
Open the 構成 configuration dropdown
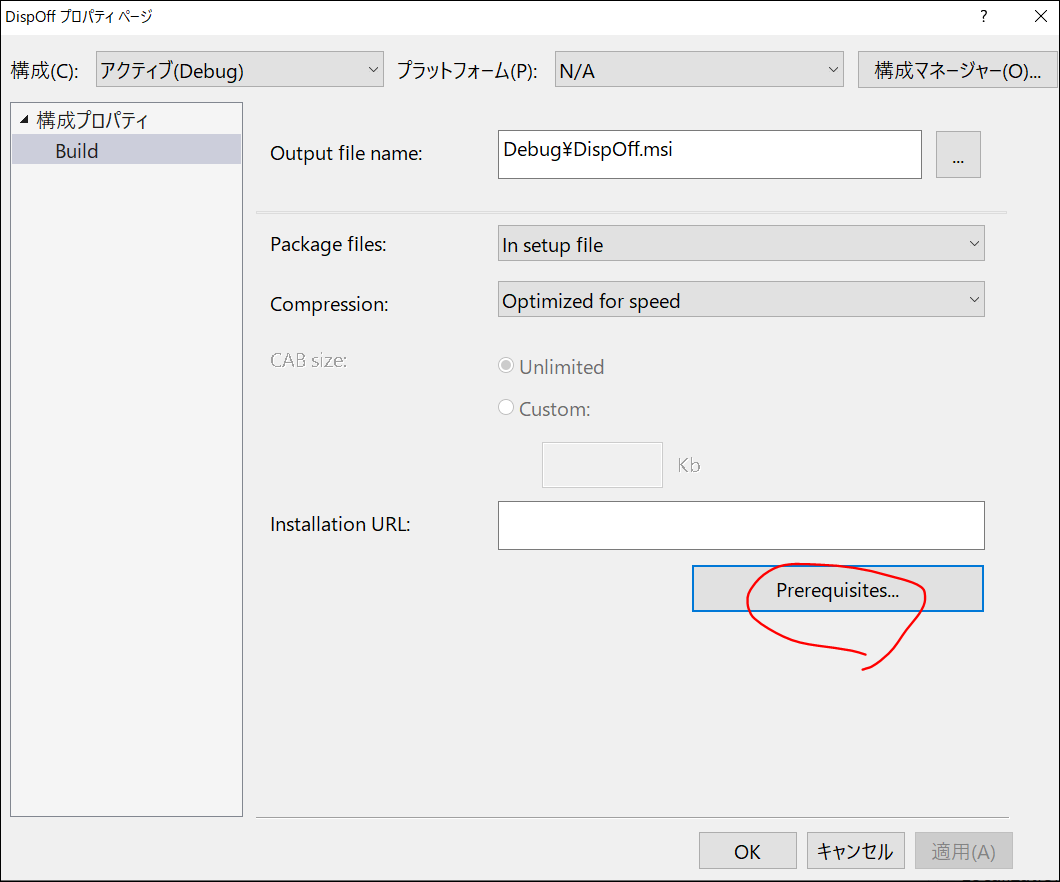click(239, 70)
